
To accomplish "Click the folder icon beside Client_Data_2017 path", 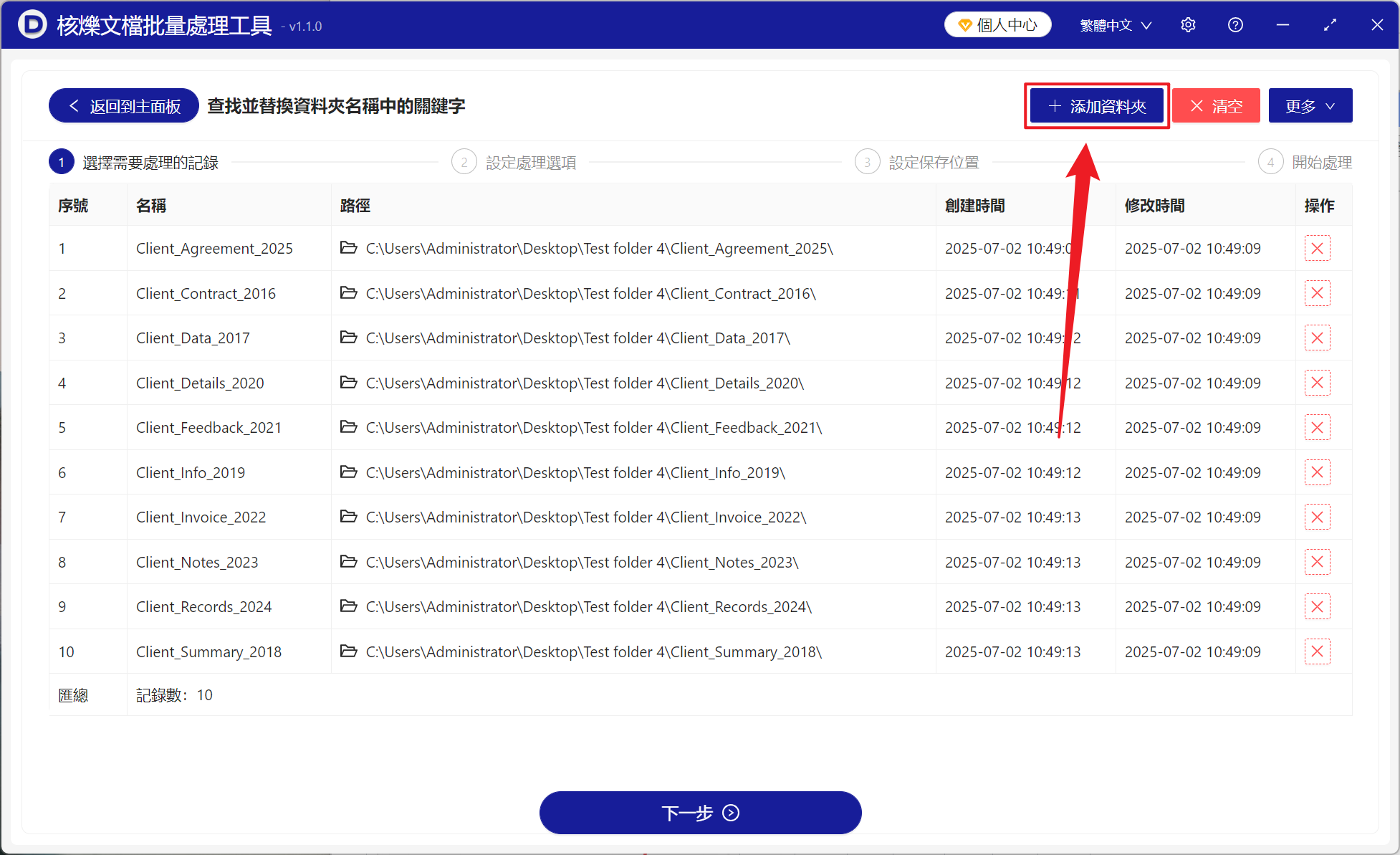I will pos(349,338).
